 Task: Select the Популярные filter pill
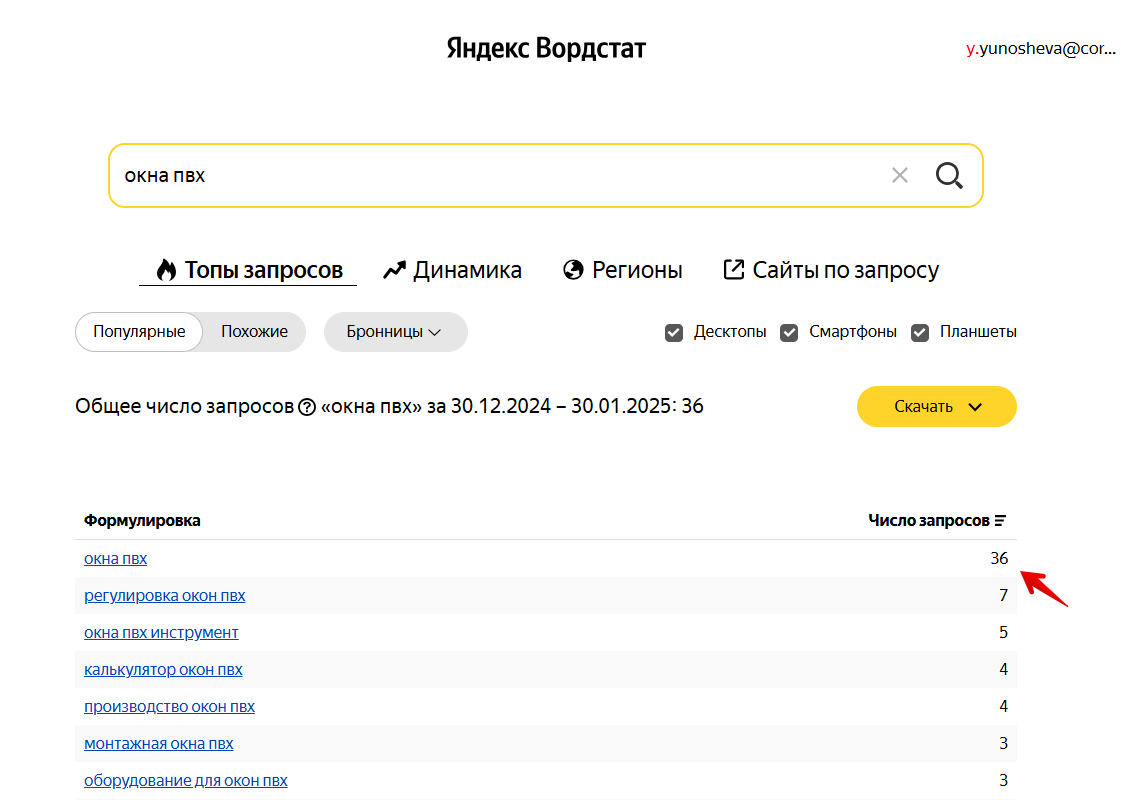(138, 331)
